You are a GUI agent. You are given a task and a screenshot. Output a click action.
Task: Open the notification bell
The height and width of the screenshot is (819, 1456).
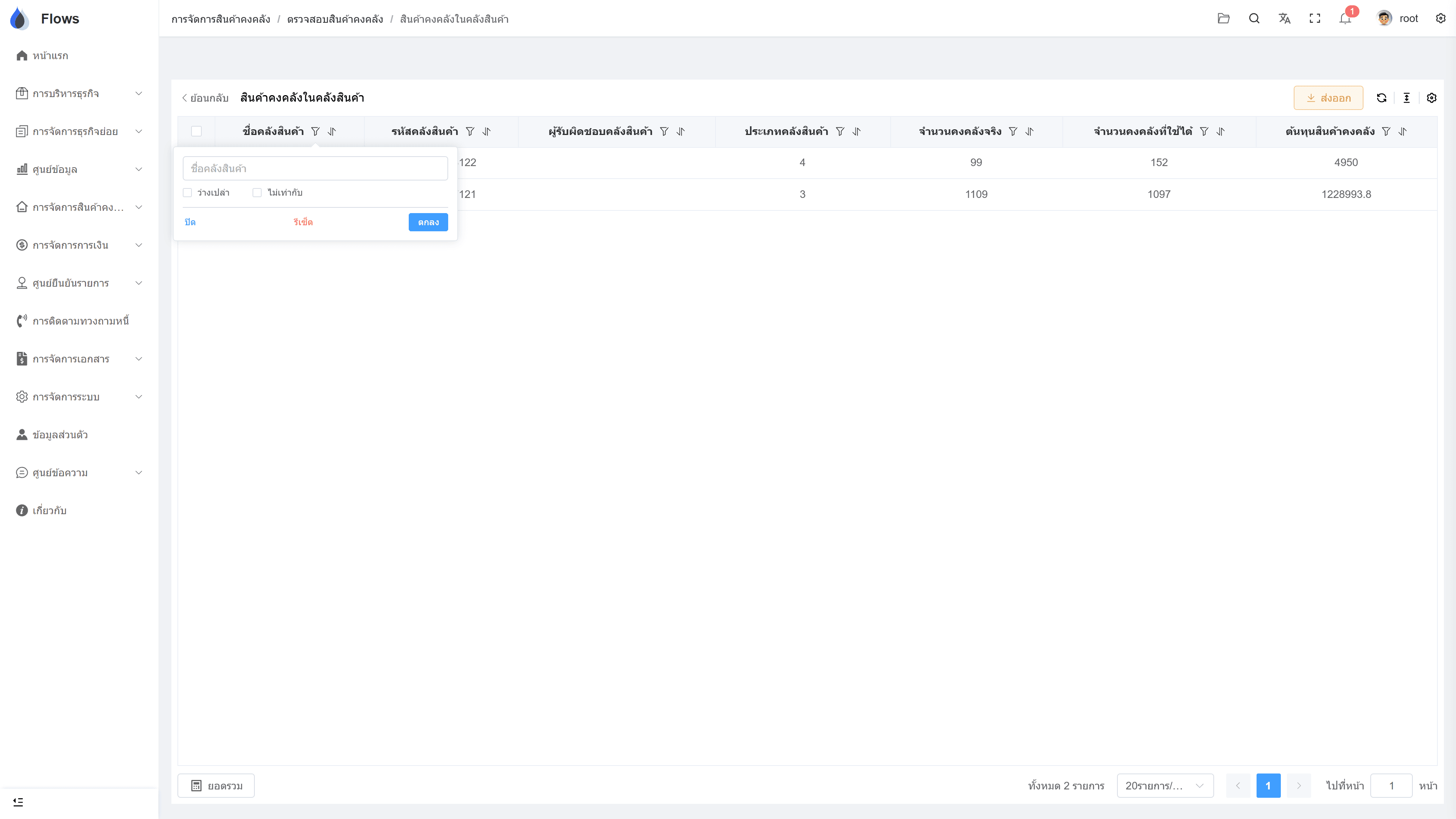tap(1345, 19)
